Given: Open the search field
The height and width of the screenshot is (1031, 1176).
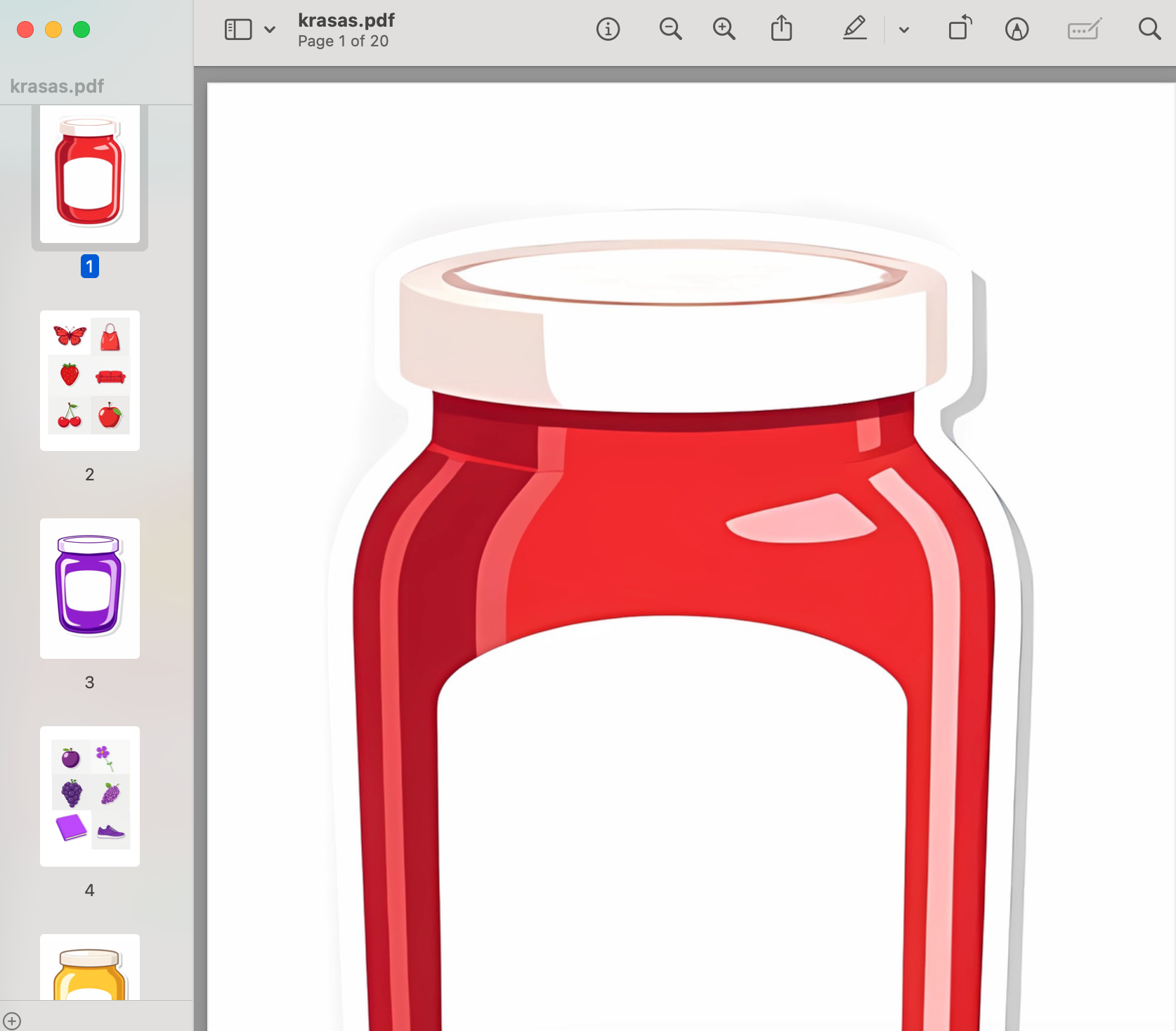Looking at the screenshot, I should (1149, 29).
